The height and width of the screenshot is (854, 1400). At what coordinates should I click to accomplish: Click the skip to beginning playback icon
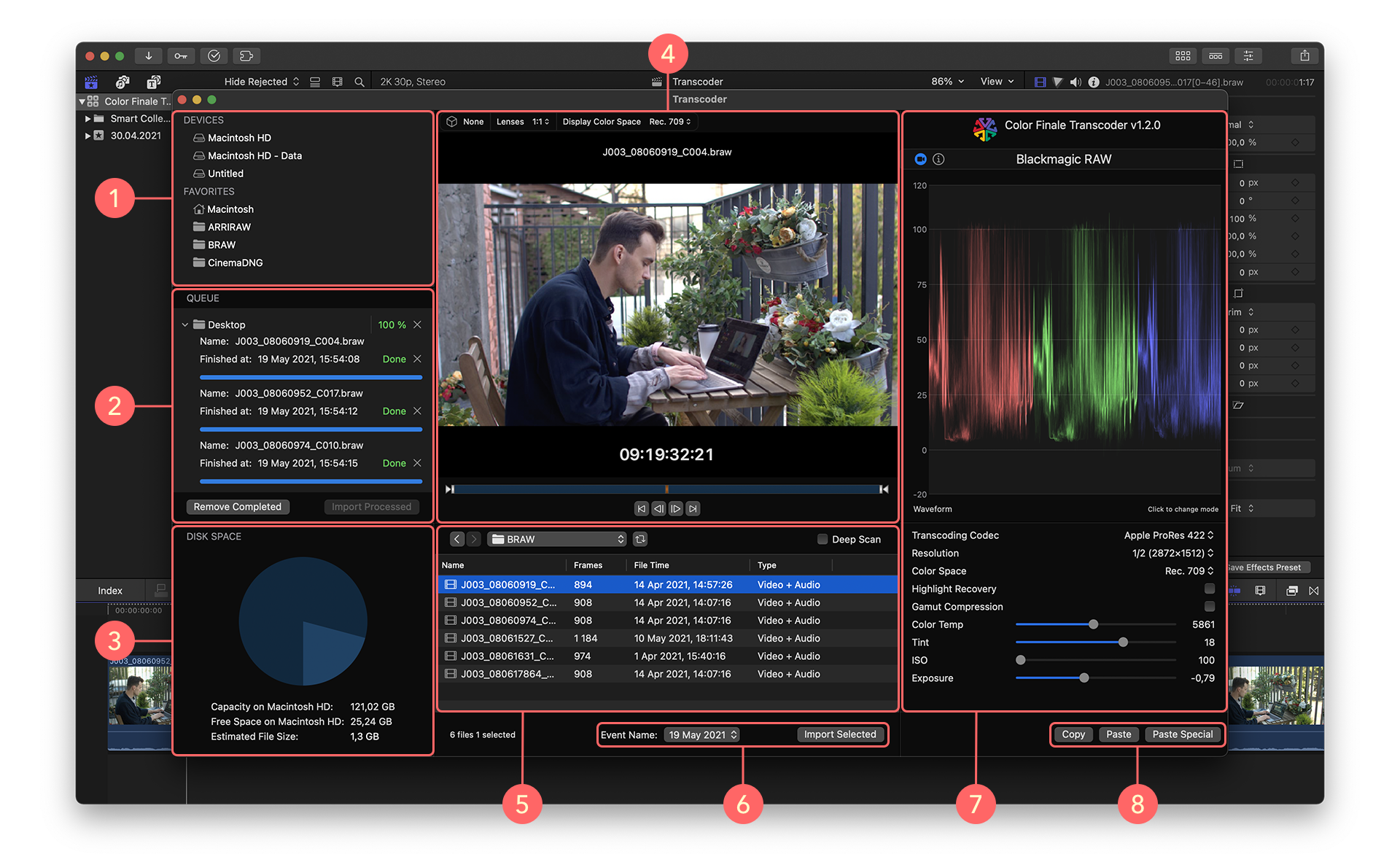coord(641,508)
